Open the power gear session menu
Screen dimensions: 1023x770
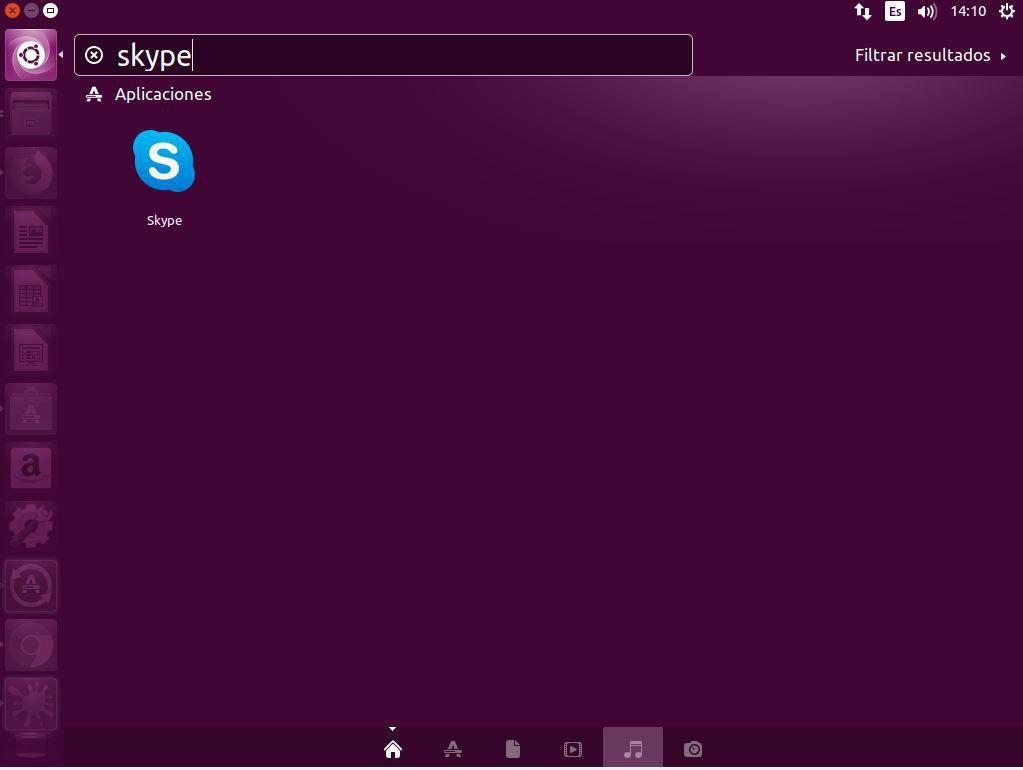click(1006, 12)
